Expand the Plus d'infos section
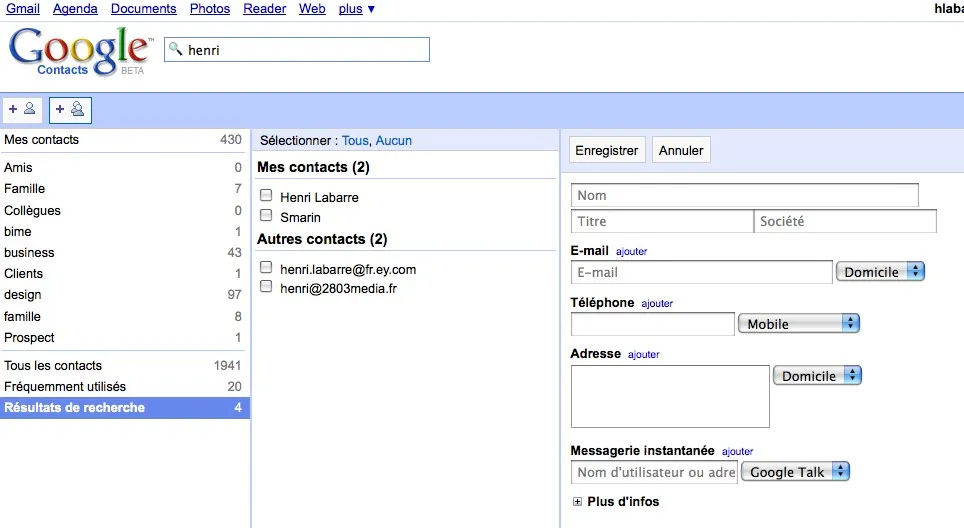This screenshot has height=528, width=964. pos(577,502)
